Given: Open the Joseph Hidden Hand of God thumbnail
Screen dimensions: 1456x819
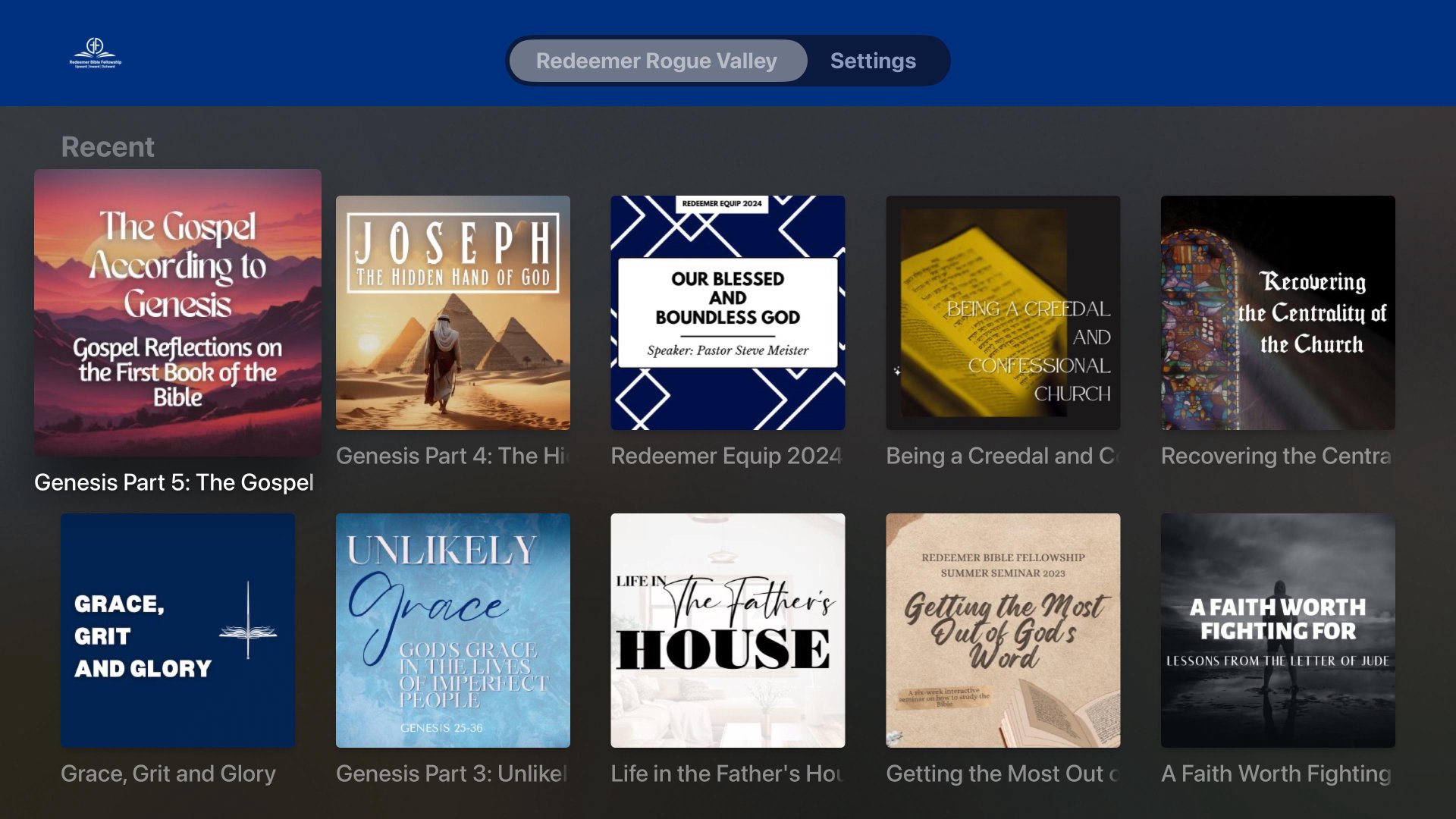Looking at the screenshot, I should (x=453, y=312).
